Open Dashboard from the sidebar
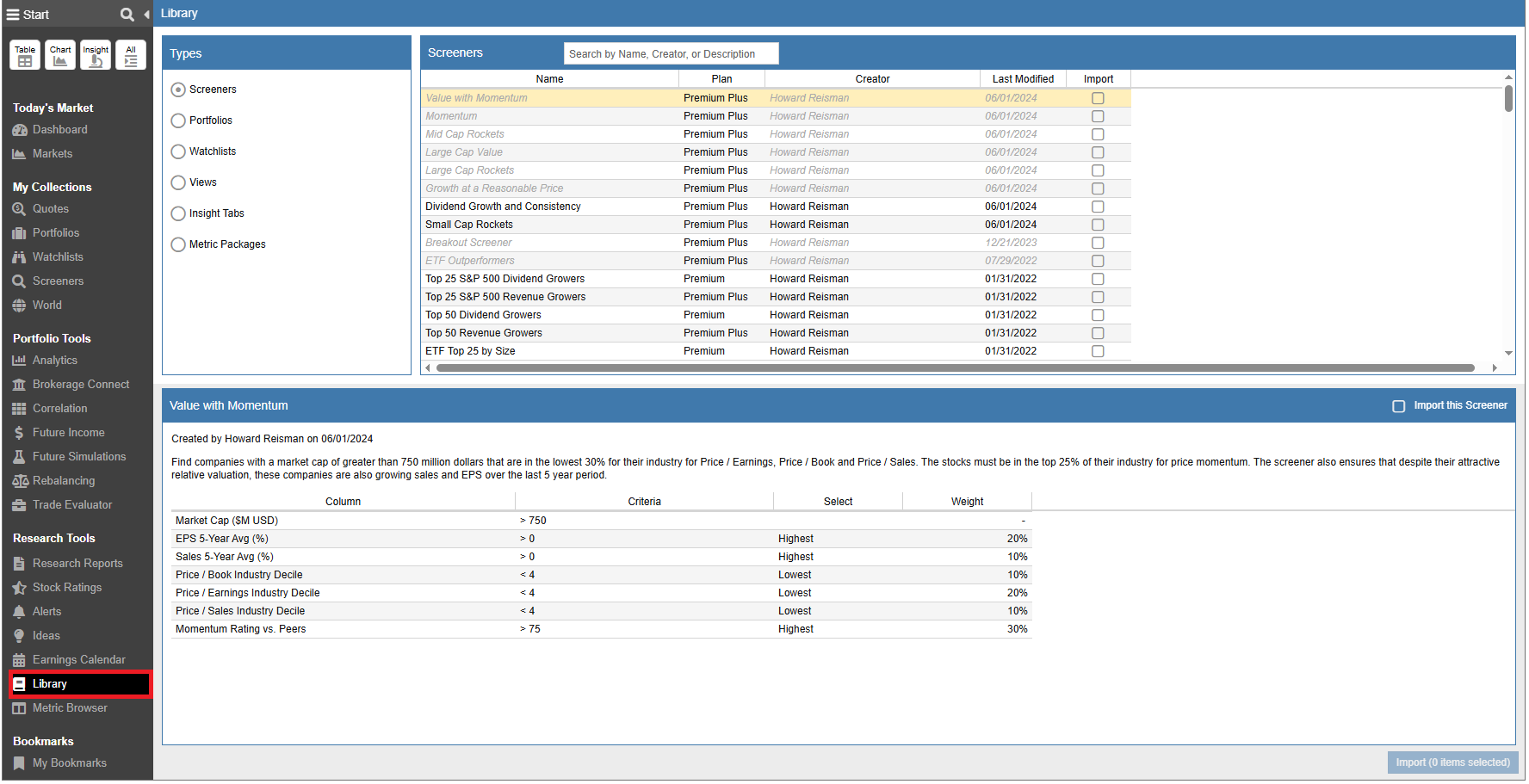The image size is (1529, 784). pyautogui.click(x=59, y=130)
